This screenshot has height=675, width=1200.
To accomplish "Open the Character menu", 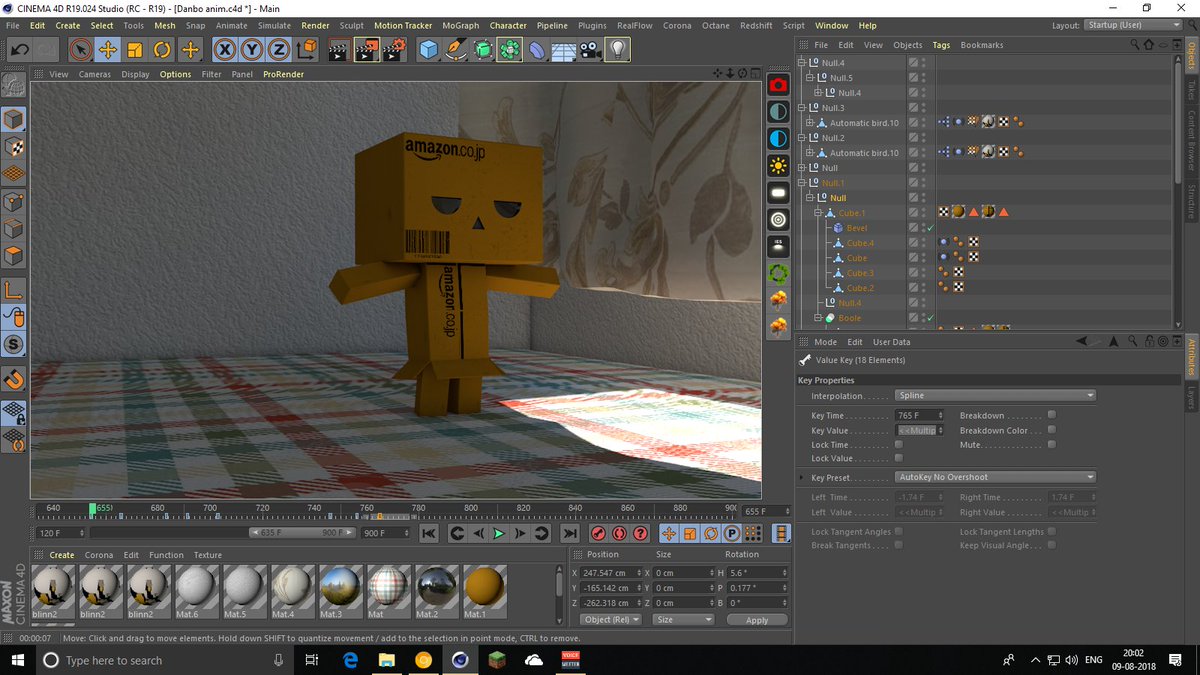I will coord(508,25).
